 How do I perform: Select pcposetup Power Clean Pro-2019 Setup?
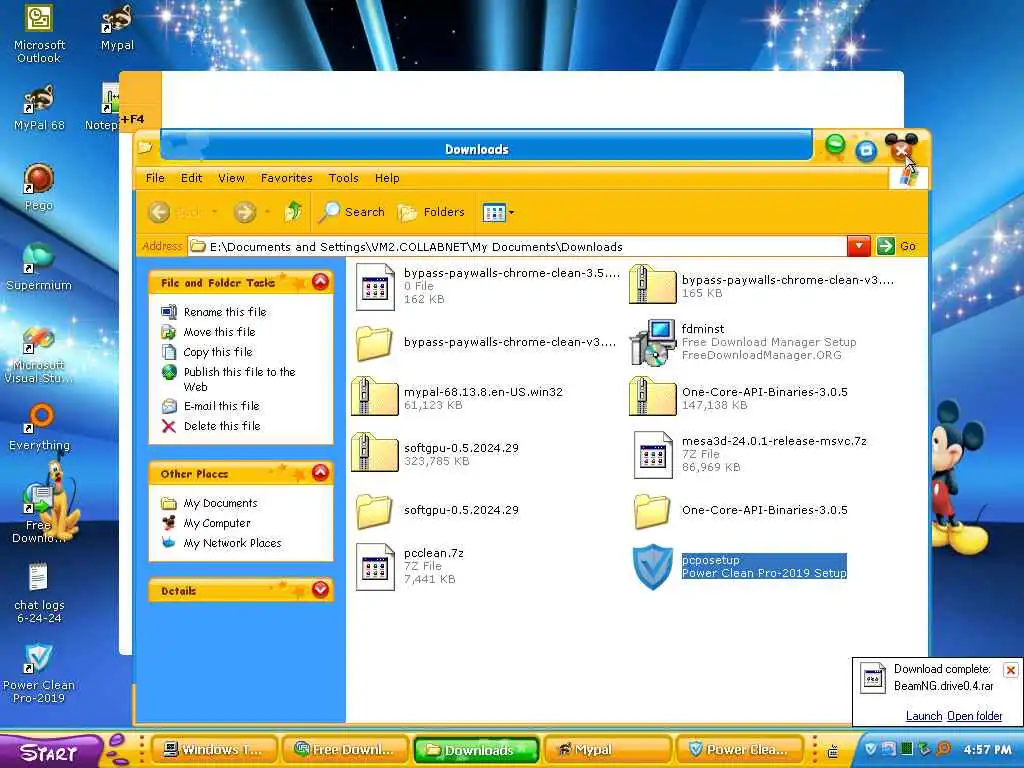tap(739, 566)
